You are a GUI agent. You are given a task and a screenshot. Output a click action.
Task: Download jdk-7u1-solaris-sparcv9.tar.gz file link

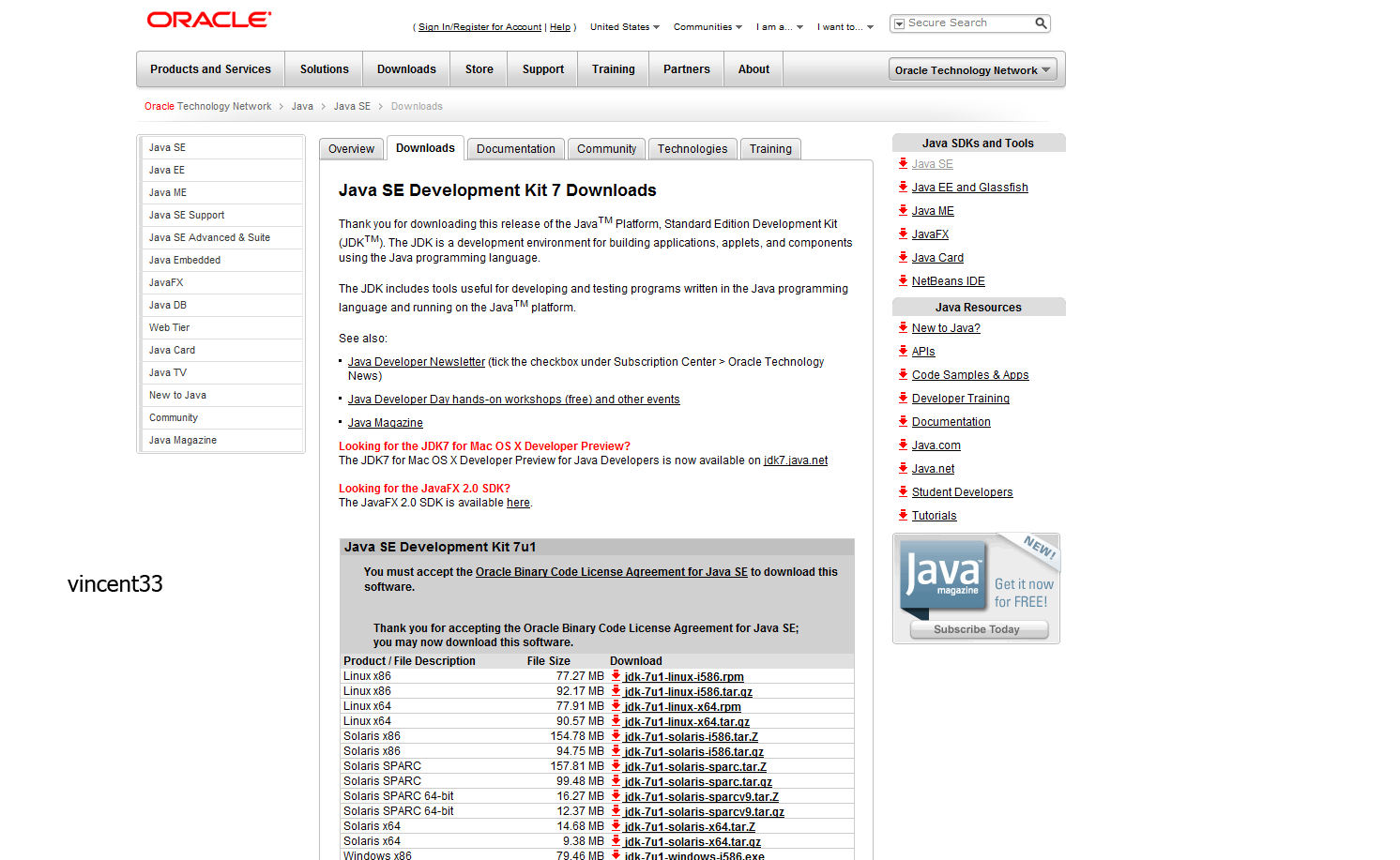[x=704, y=811]
